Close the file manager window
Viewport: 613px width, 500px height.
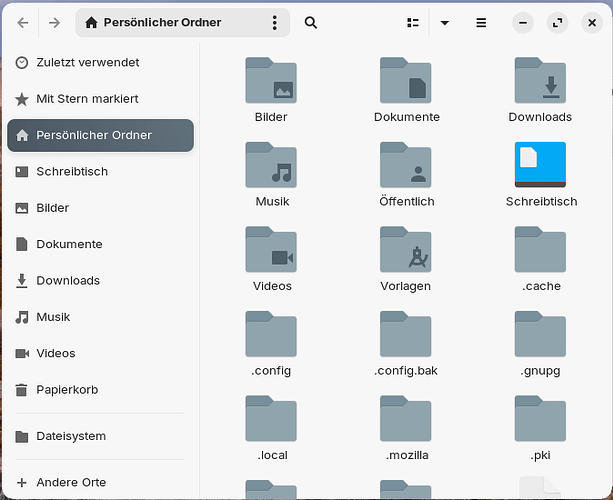[592, 23]
